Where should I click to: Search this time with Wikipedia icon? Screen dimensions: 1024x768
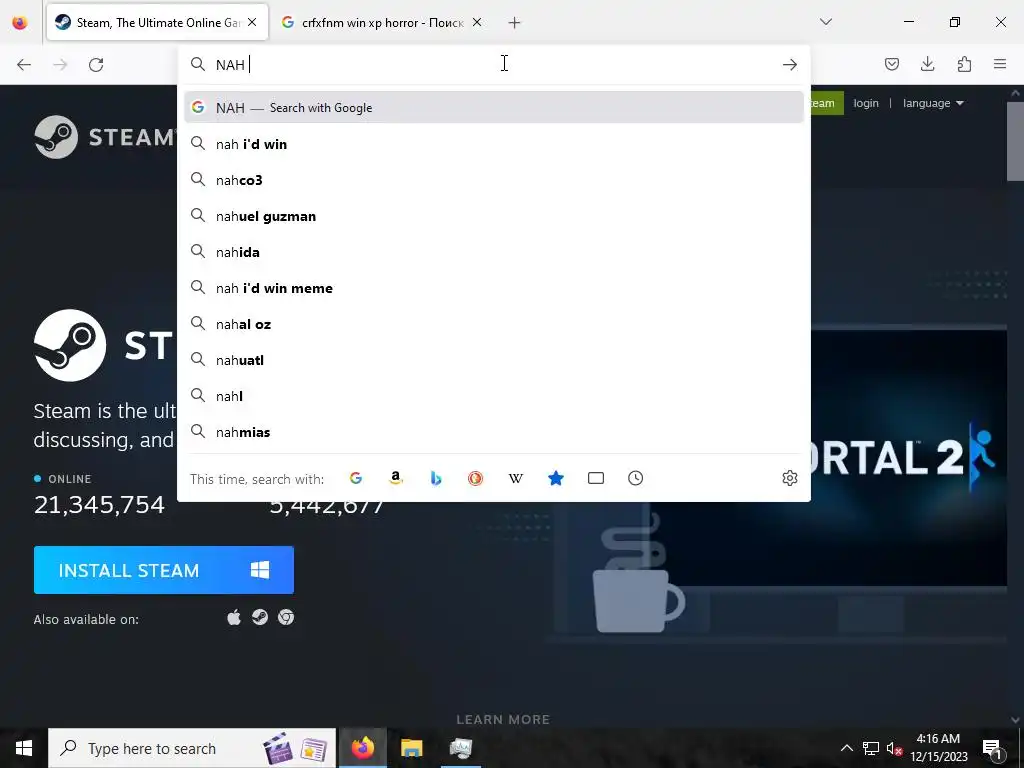click(516, 478)
